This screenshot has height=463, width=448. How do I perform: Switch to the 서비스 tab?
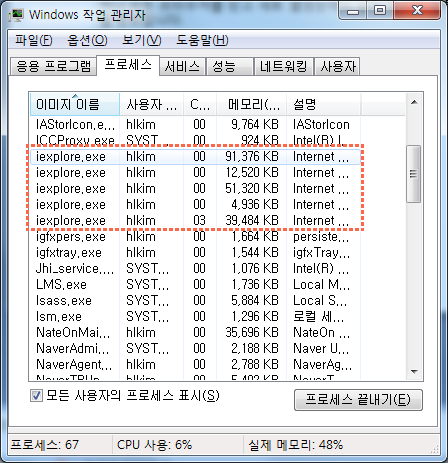coord(182,66)
